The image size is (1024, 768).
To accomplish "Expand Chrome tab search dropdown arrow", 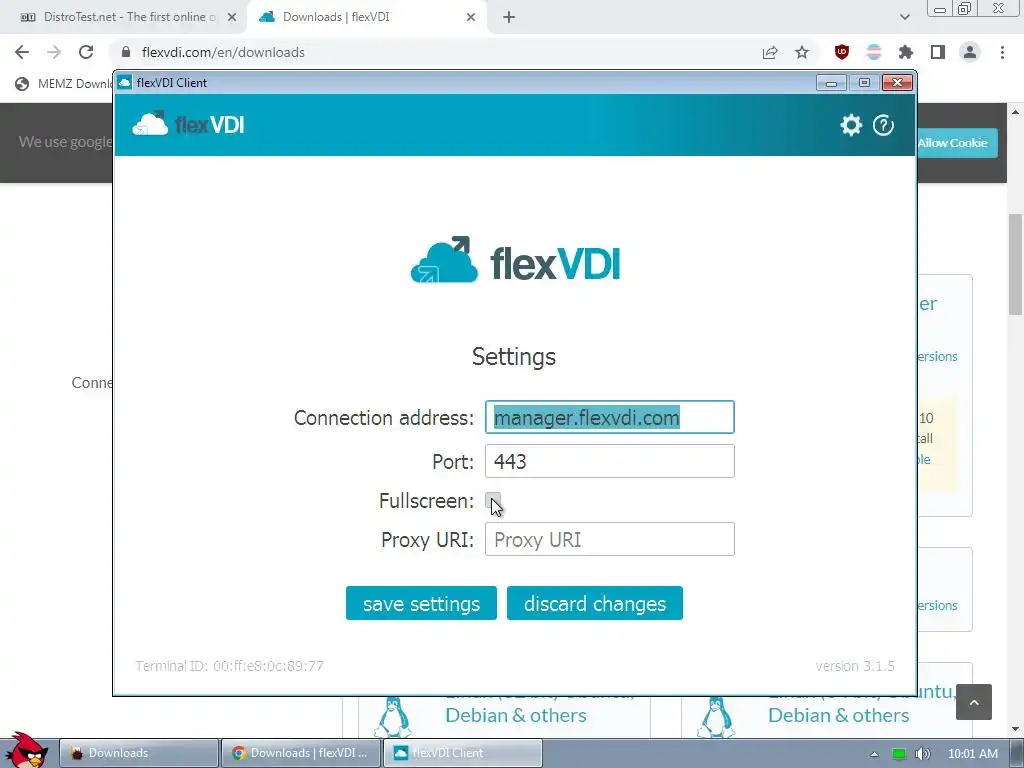I will 904,17.
